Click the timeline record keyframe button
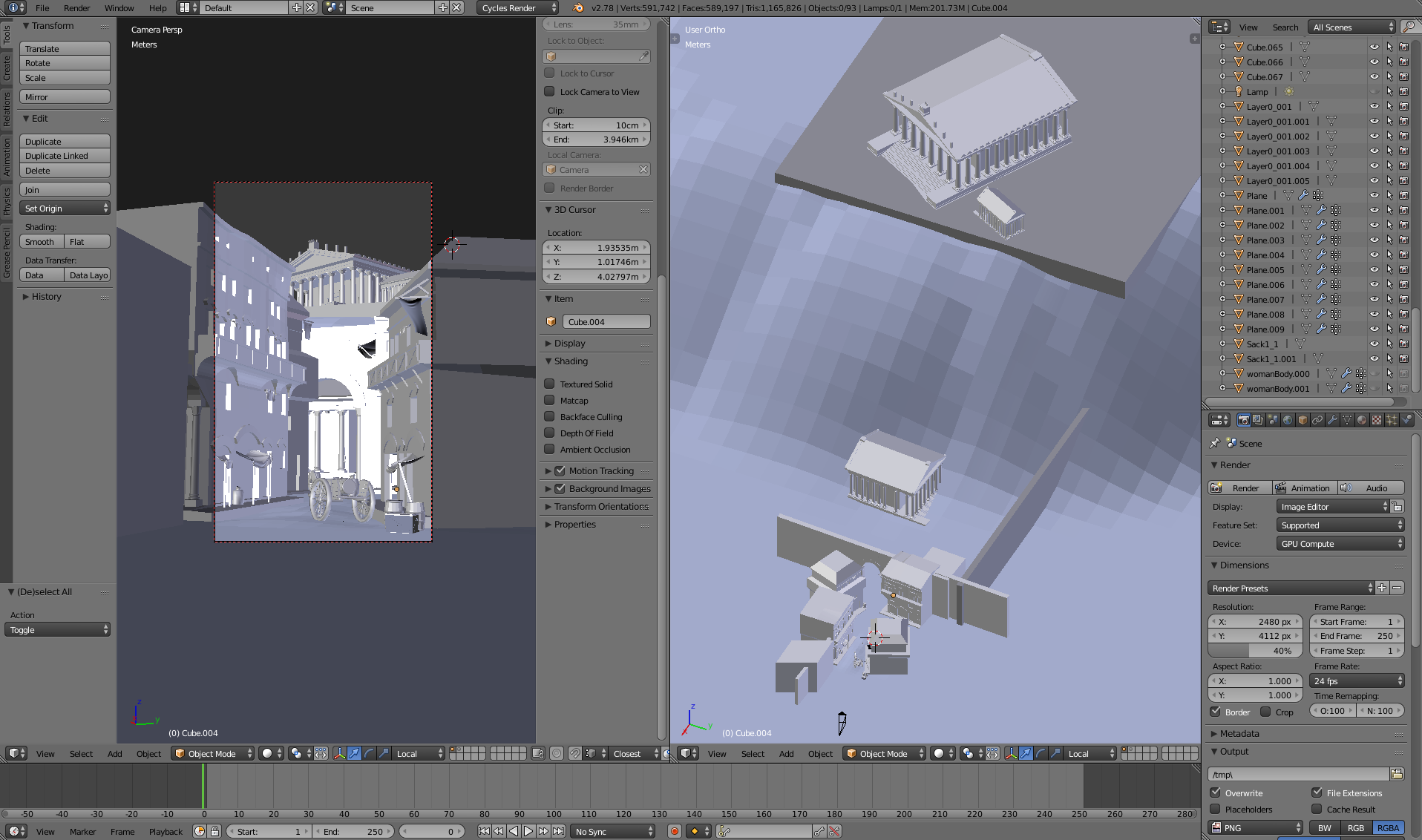The width and height of the screenshot is (1422, 840). [674, 831]
